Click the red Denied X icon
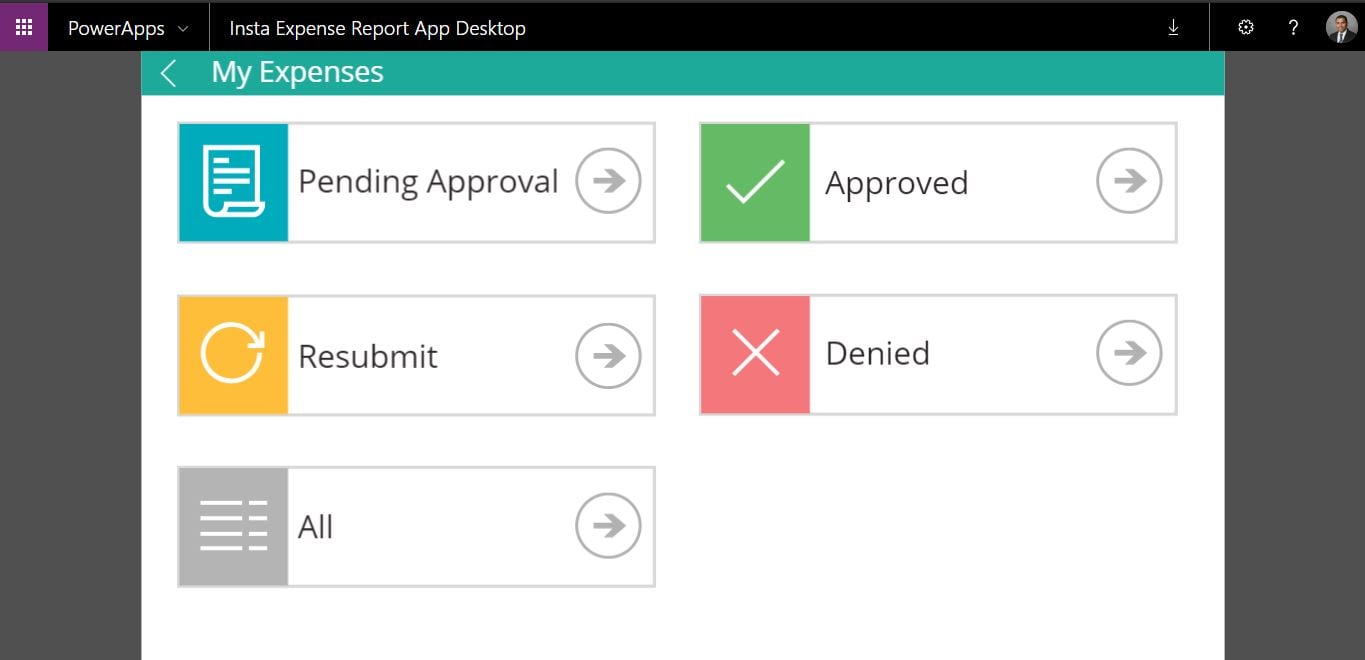The image size is (1365, 660). [755, 355]
